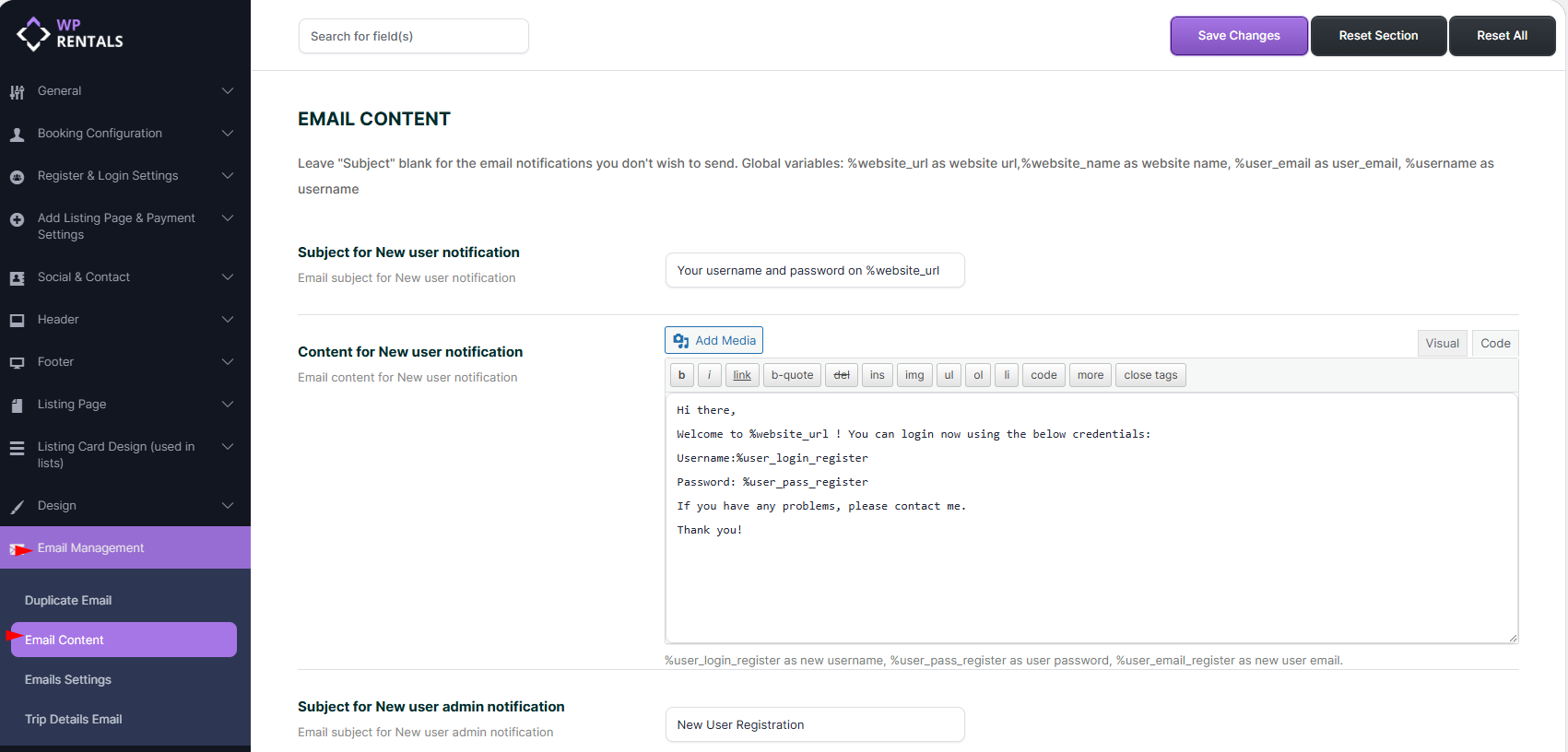Expand the Listing Page menu chevron
This screenshot has height=752, width=1568.
pos(228,405)
